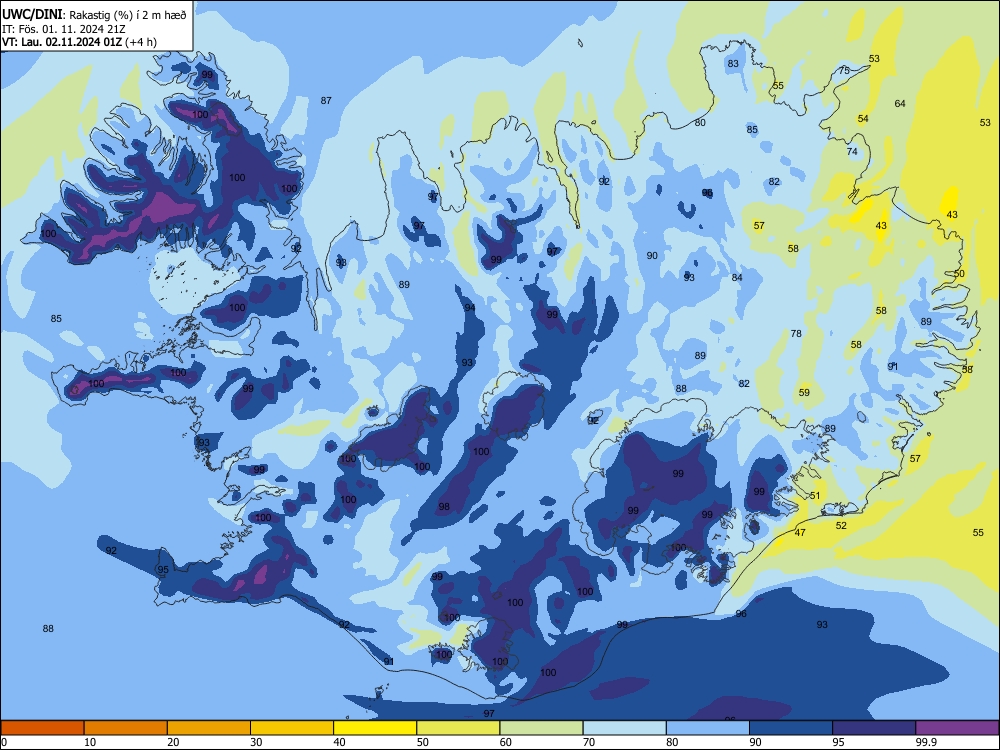1000x750 pixels.
Task: Click the 'VT: Lau. 02.11.2024 01Z' line
Action: (62, 42)
